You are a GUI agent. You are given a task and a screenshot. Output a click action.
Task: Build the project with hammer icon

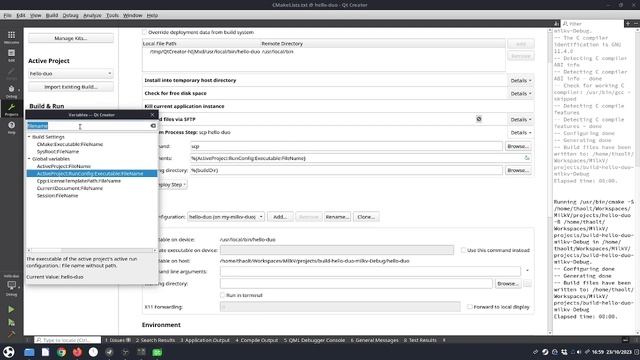coord(11,334)
